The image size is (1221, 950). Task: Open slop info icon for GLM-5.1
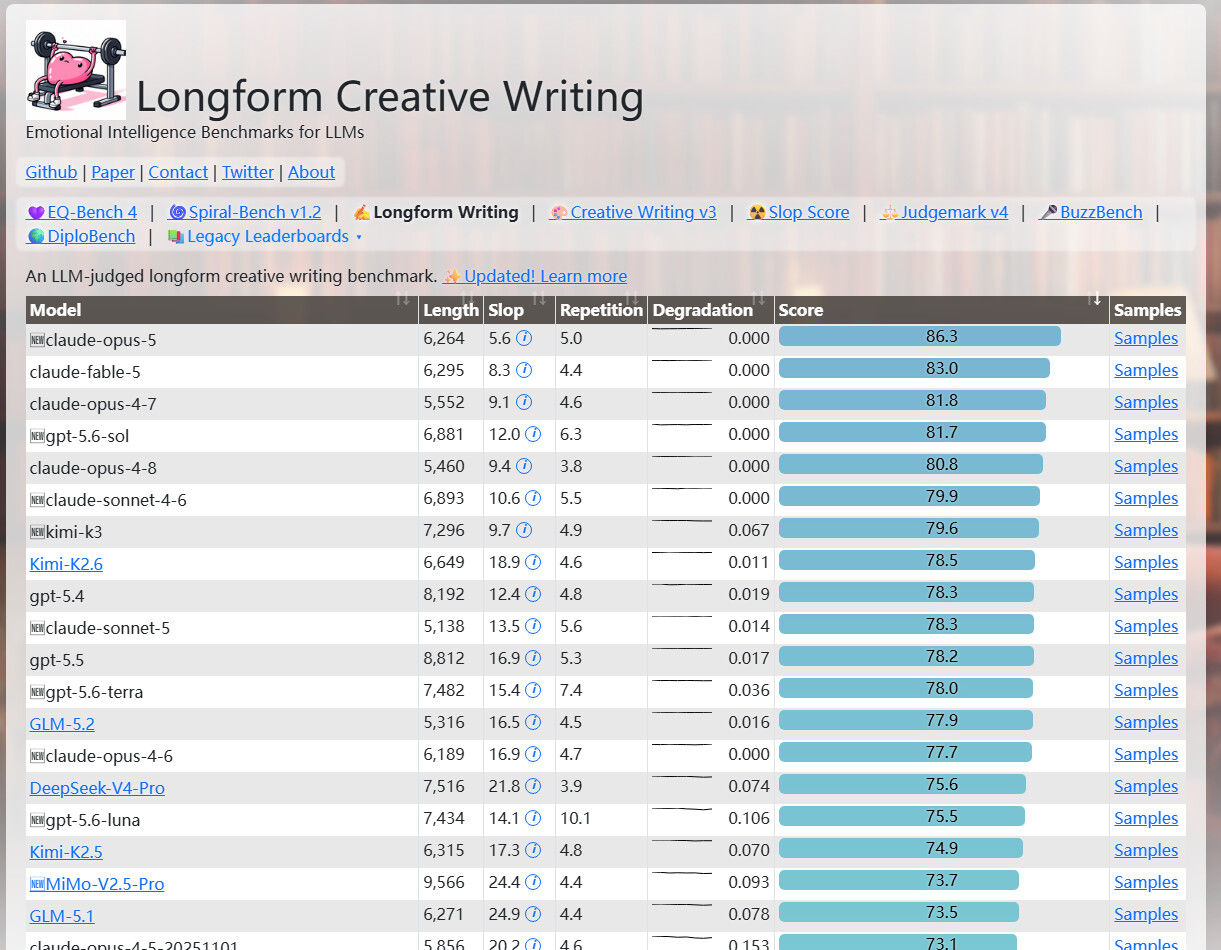pyautogui.click(x=533, y=914)
